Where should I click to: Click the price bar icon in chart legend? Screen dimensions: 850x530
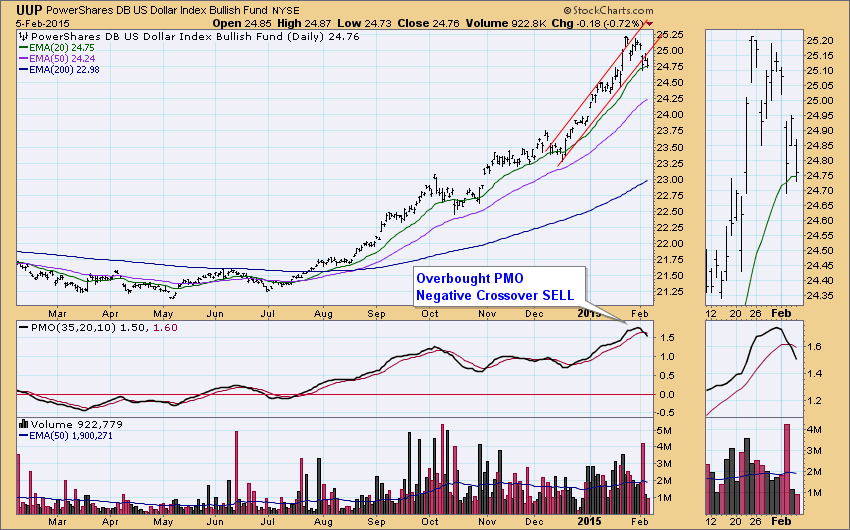click(x=23, y=37)
